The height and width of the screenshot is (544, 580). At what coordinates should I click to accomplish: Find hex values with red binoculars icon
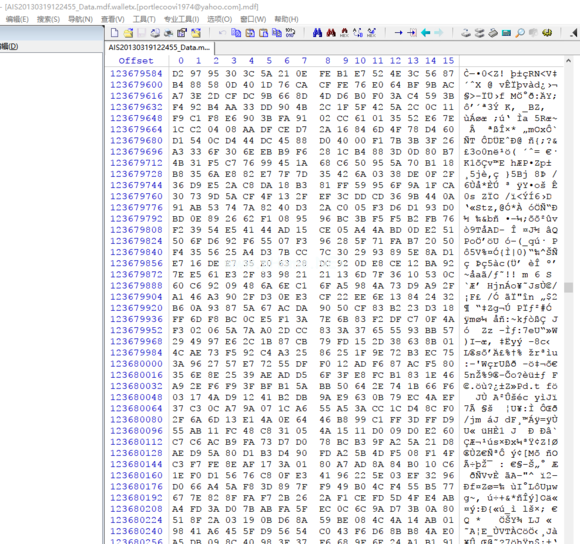(331, 33)
